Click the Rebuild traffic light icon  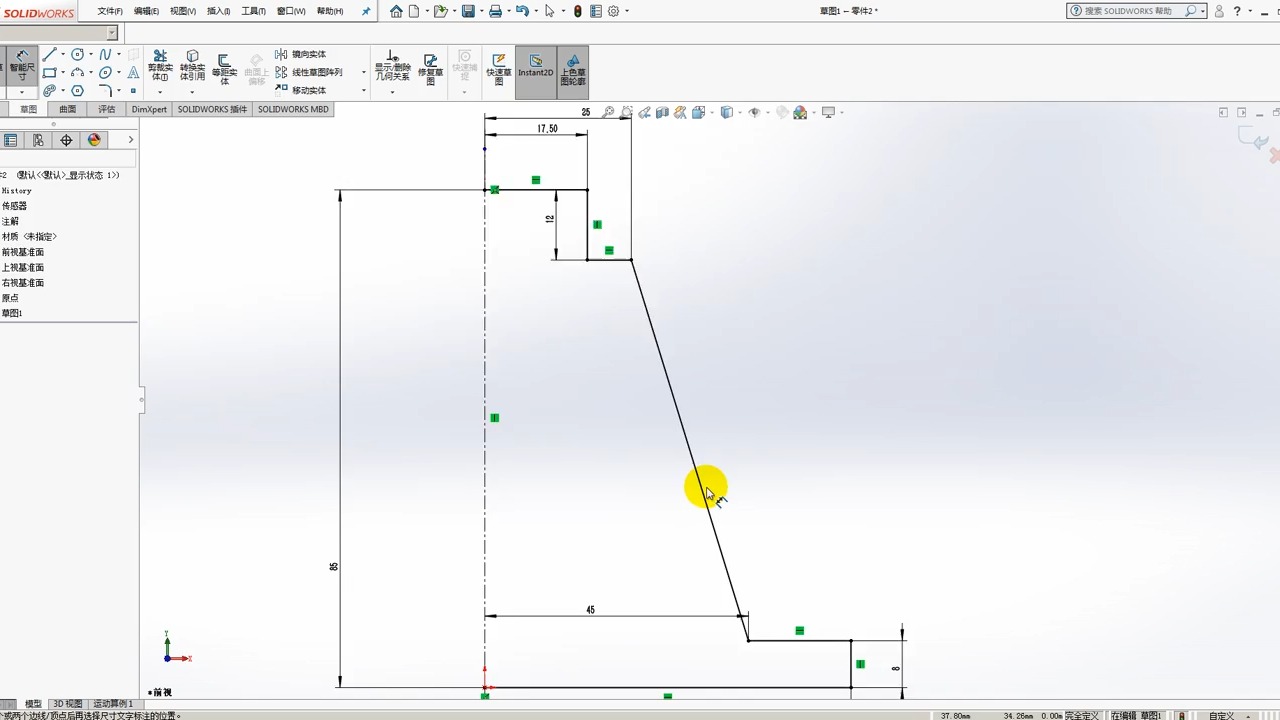point(578,11)
